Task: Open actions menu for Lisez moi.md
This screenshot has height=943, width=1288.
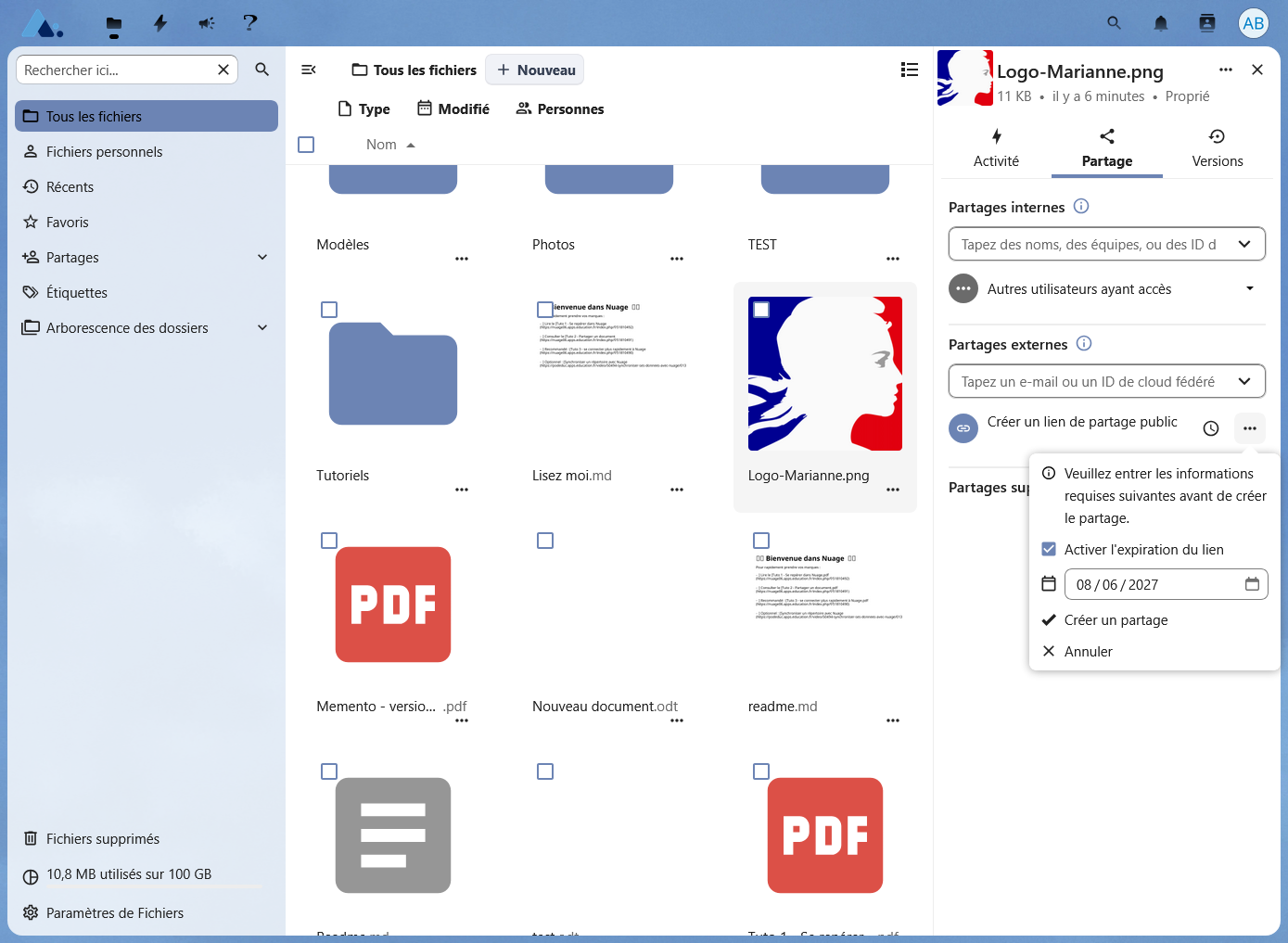Action: [677, 490]
